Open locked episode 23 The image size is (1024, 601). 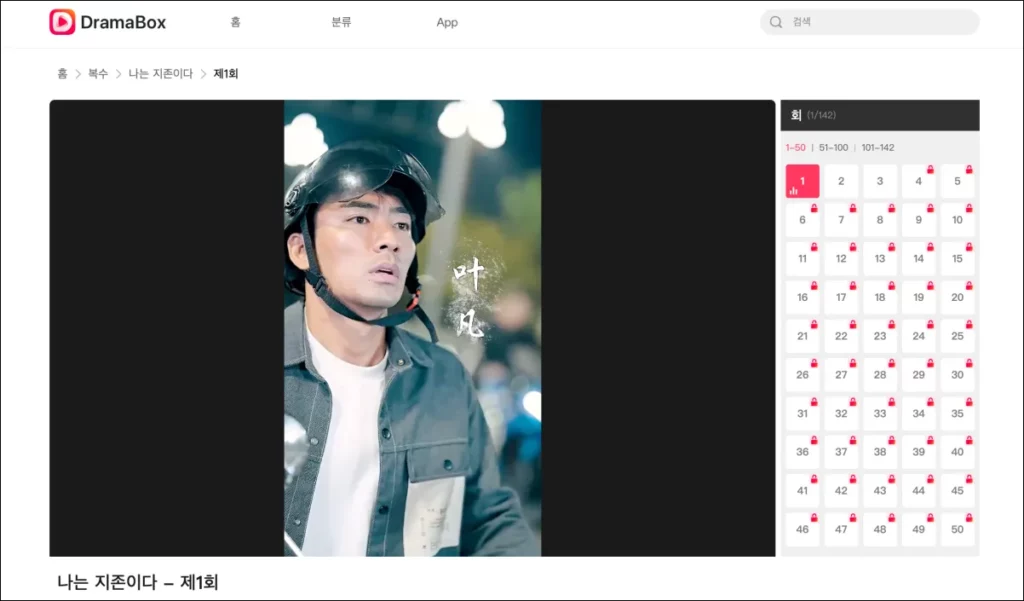coord(880,336)
